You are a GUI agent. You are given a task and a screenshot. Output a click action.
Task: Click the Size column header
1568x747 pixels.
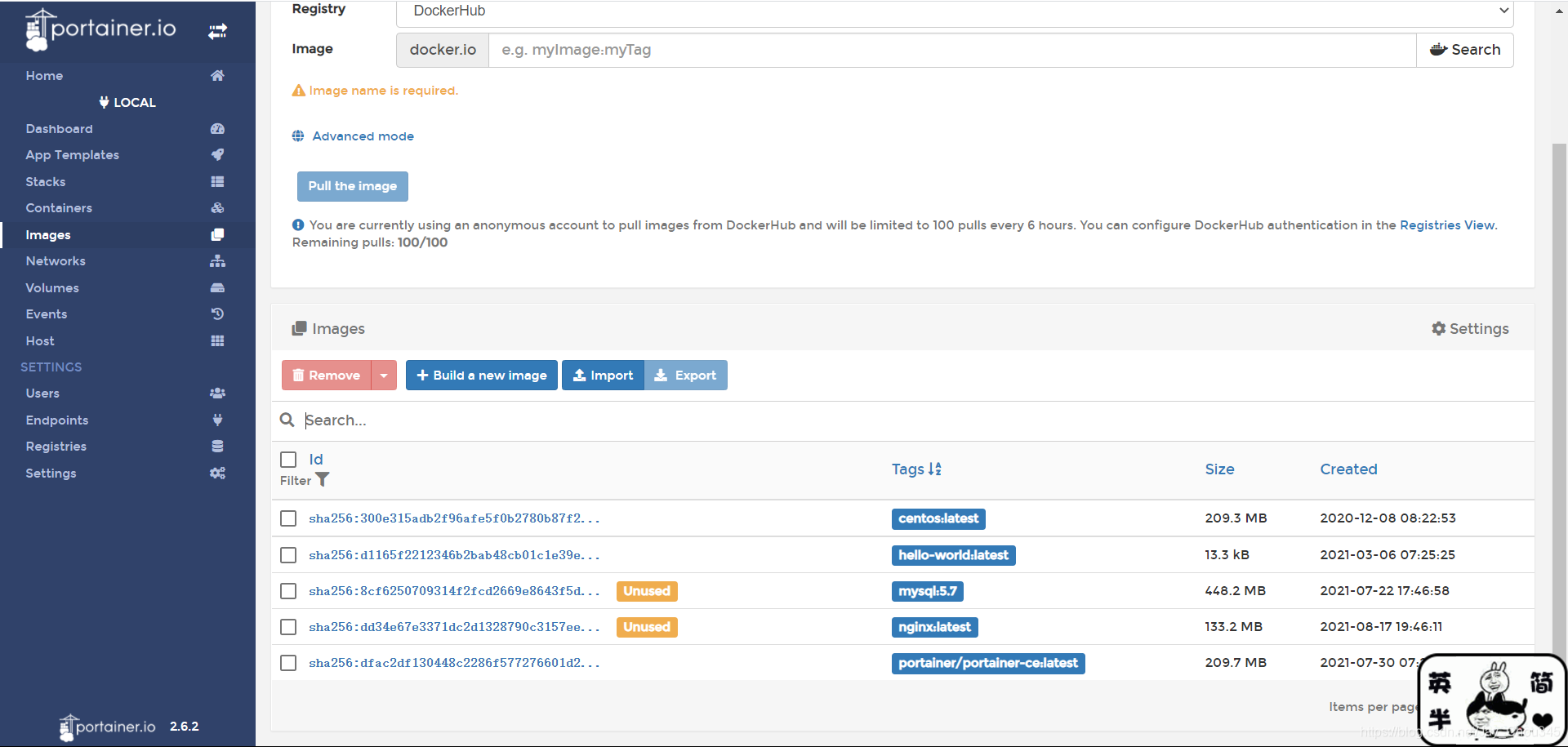point(1219,469)
